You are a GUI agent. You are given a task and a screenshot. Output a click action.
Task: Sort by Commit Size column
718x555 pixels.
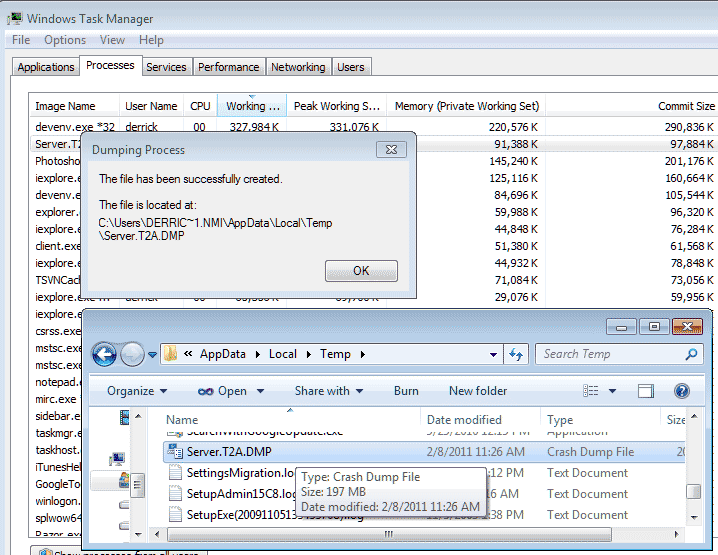tap(632, 106)
